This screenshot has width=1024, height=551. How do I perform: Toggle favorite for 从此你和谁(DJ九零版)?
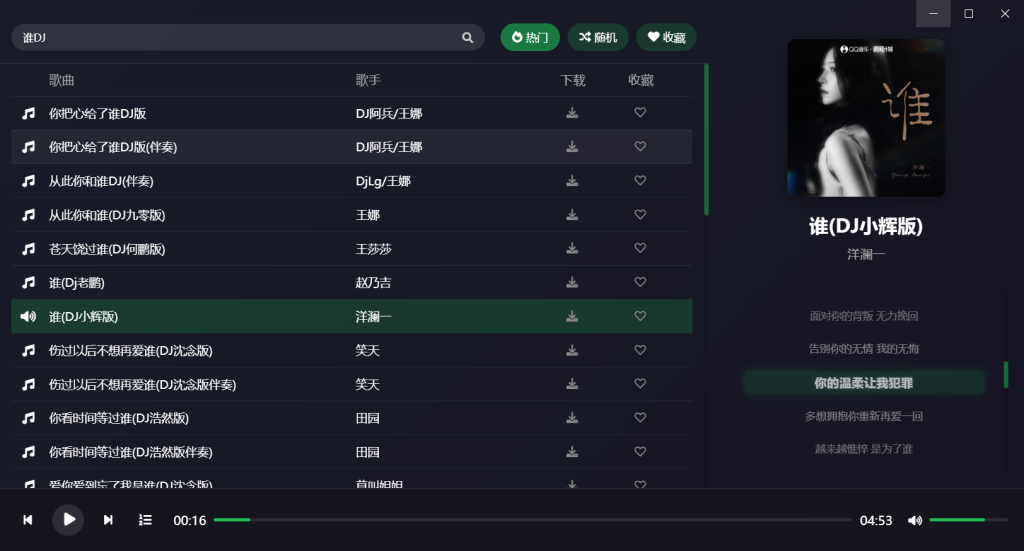(640, 215)
